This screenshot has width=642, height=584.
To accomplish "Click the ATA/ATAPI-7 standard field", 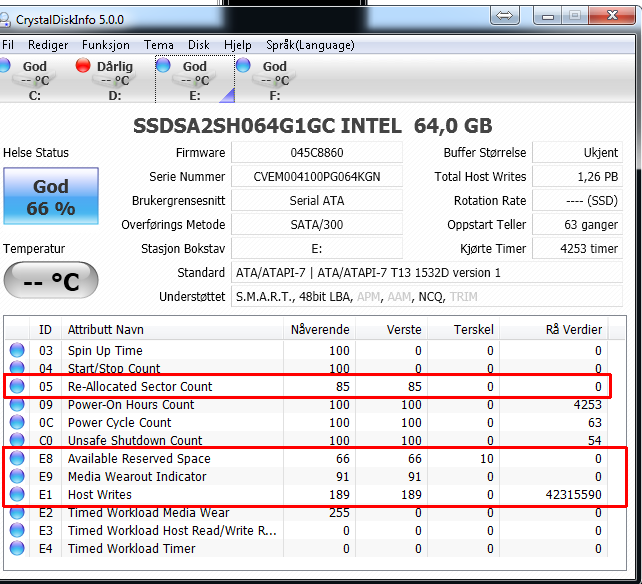I will [427, 273].
